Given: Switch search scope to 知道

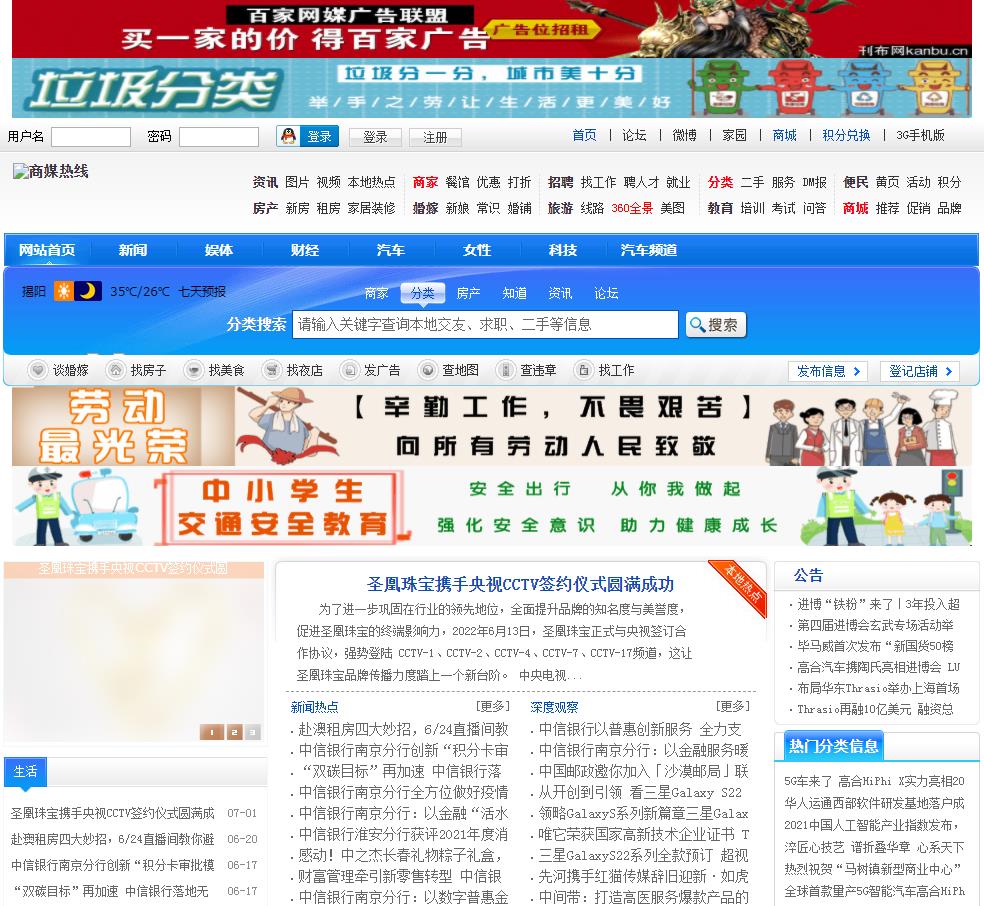Looking at the screenshot, I should [x=515, y=293].
